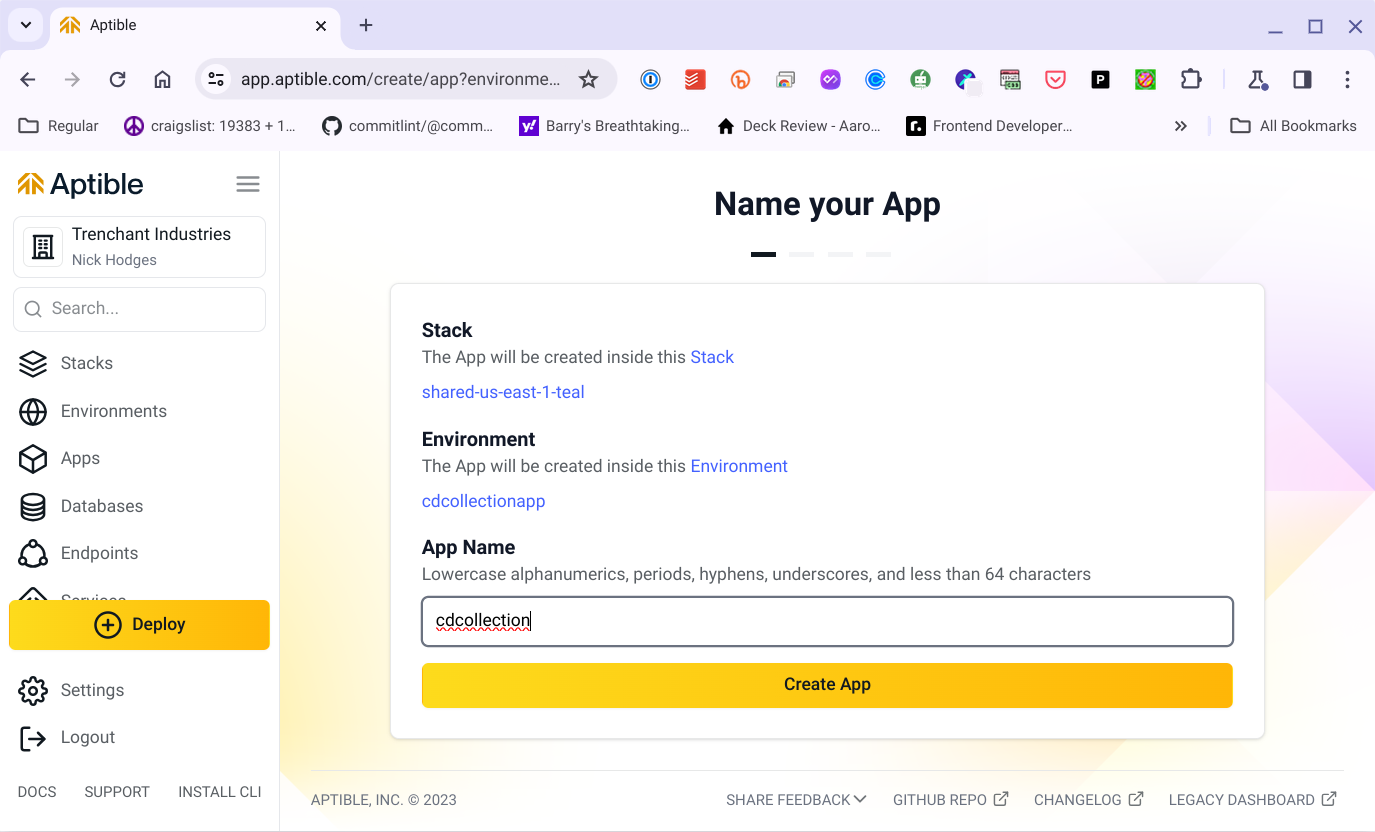Screen dimensions: 1375x832
Task: Click the browser forward arrow
Action: [72, 80]
